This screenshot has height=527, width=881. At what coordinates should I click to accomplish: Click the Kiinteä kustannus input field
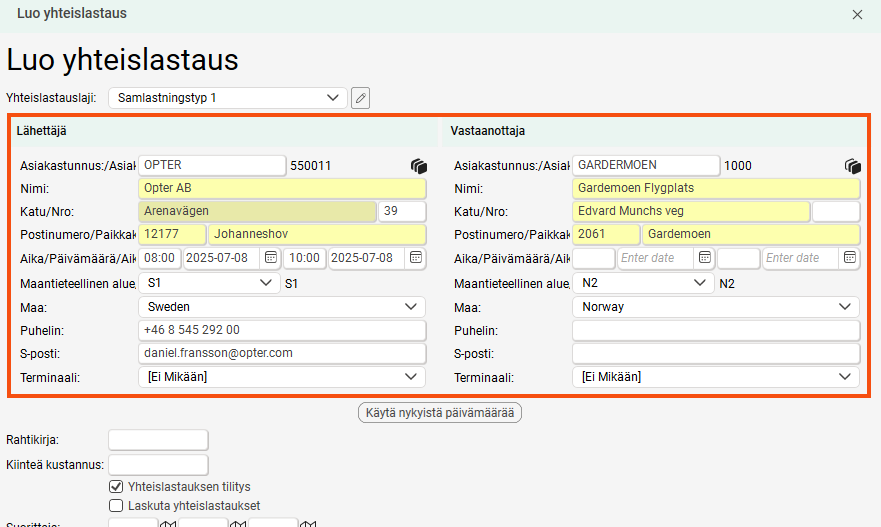[158, 465]
